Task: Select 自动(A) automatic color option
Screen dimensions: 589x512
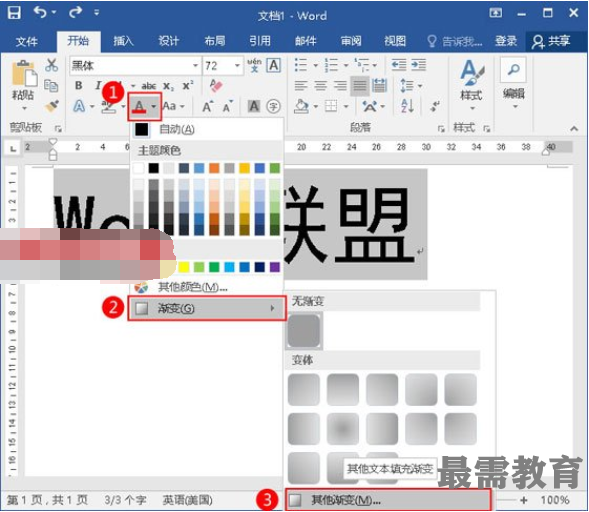Action: coord(206,129)
